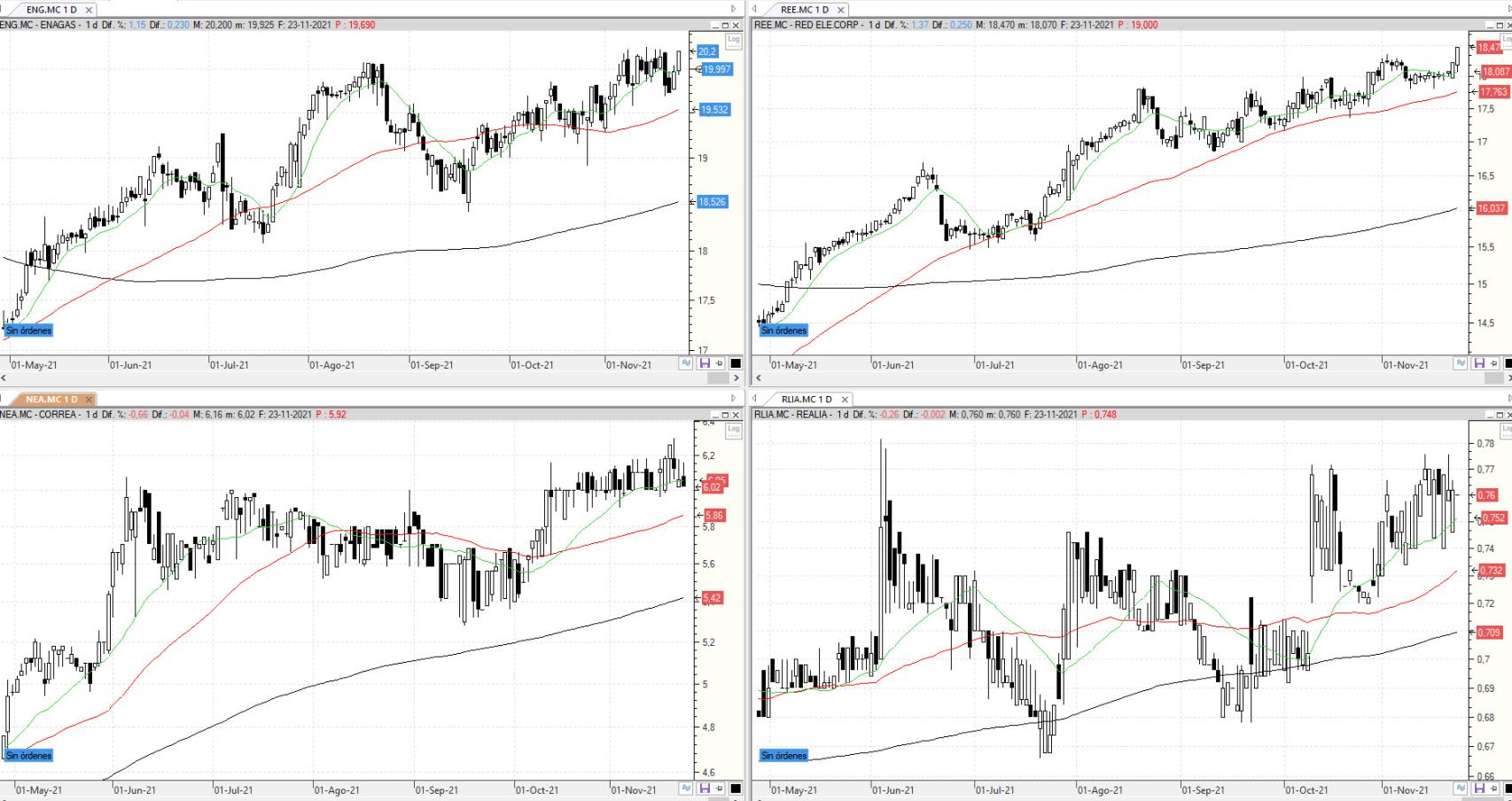Click pin icon on REE.MC chart
This screenshot has width=1512, height=801.
tap(1493, 363)
